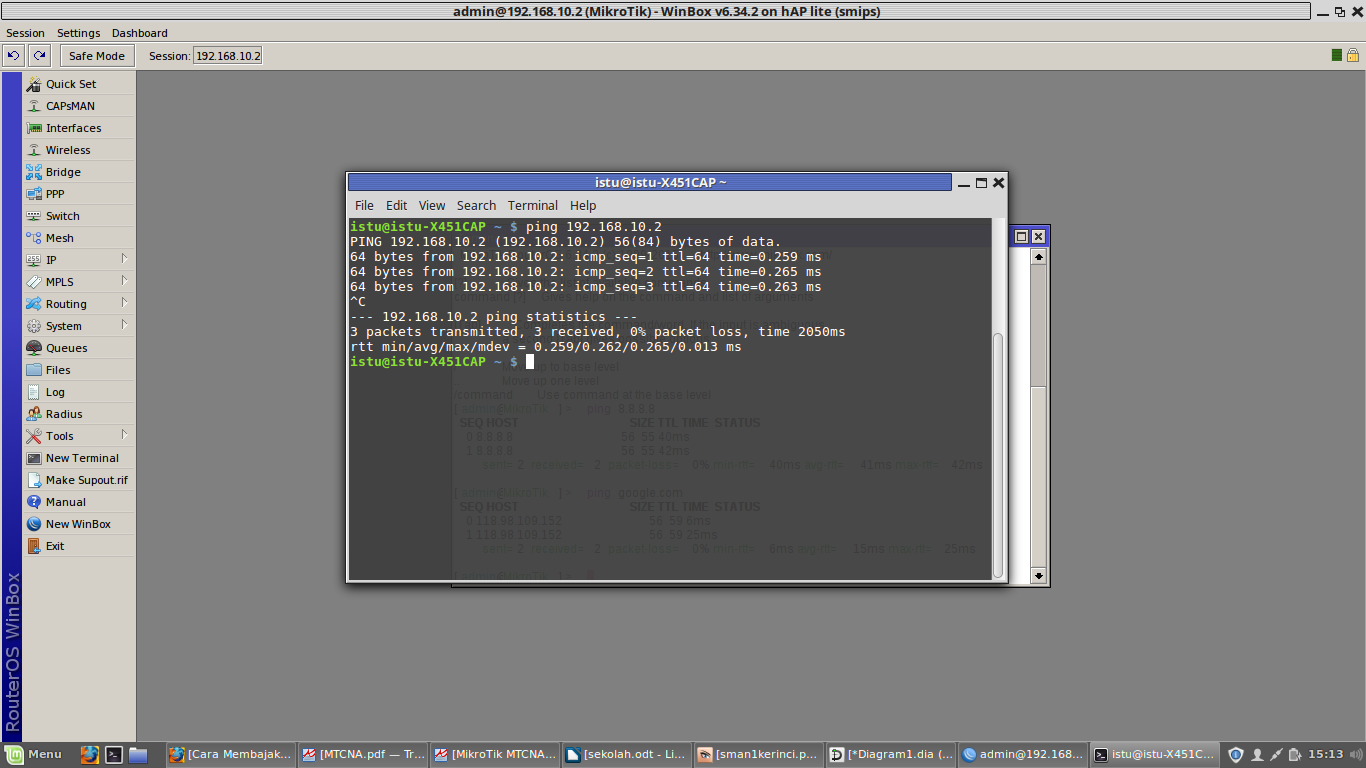The width and height of the screenshot is (1366, 768).
Task: Switch to the sekolah.odt taskbar window
Action: (626, 754)
